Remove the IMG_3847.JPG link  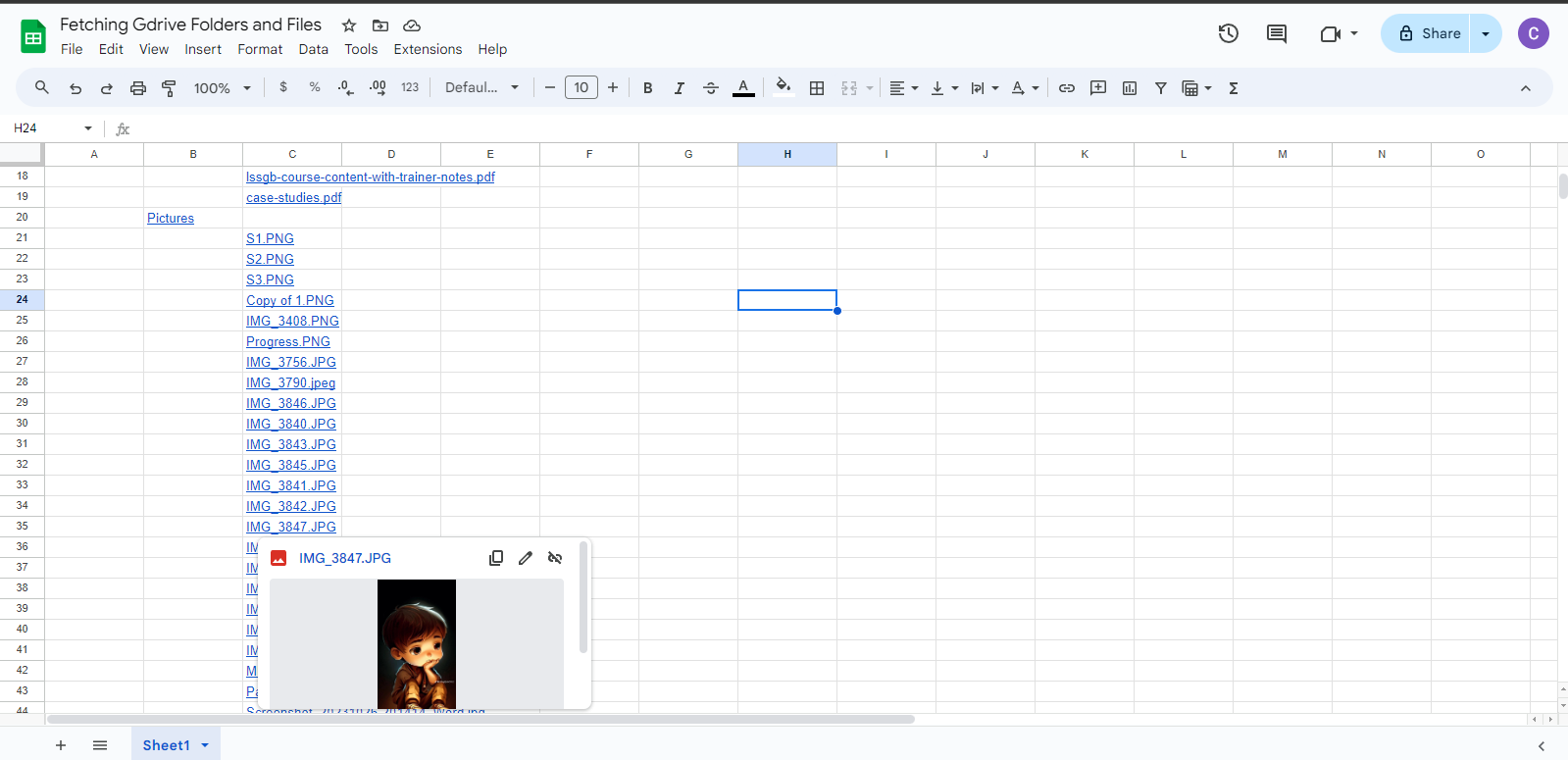pos(555,558)
